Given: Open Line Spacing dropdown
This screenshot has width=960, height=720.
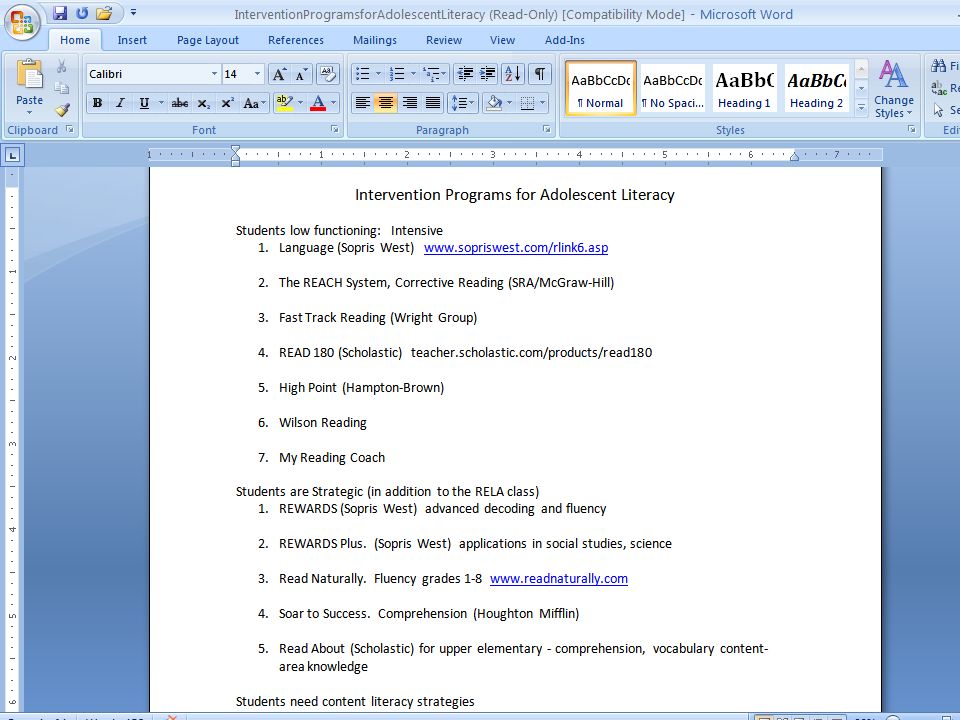Looking at the screenshot, I should pyautogui.click(x=462, y=103).
